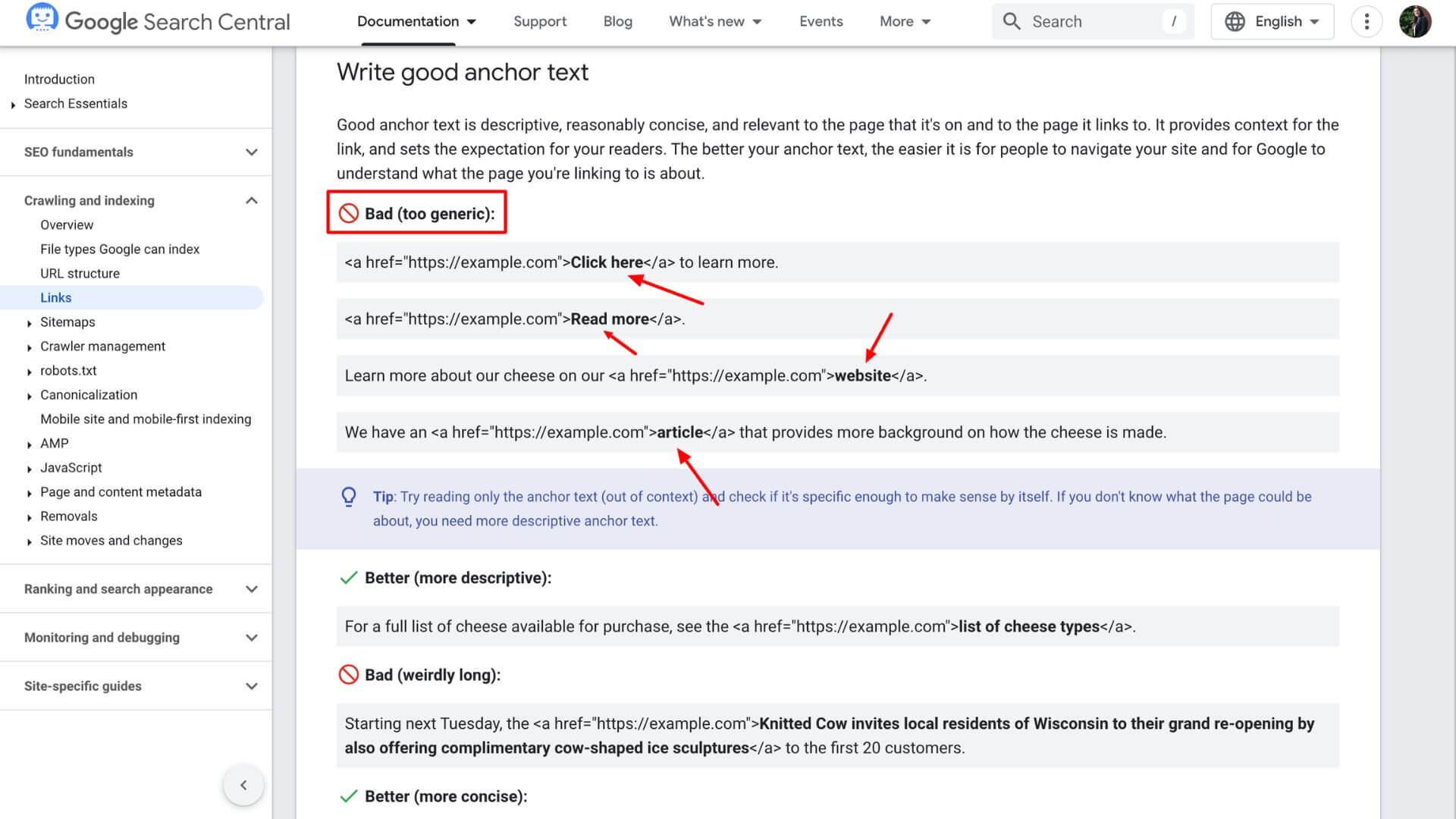Open the three-dot options menu
Viewport: 1456px width, 819px height.
pyautogui.click(x=1367, y=21)
